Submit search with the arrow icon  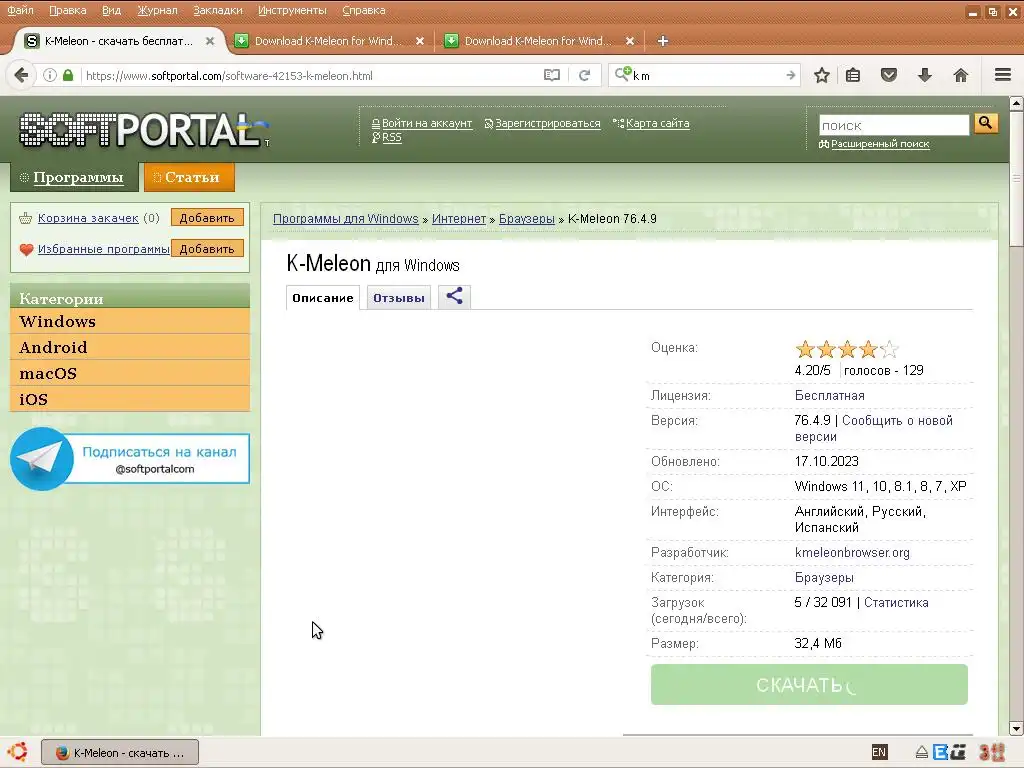790,75
